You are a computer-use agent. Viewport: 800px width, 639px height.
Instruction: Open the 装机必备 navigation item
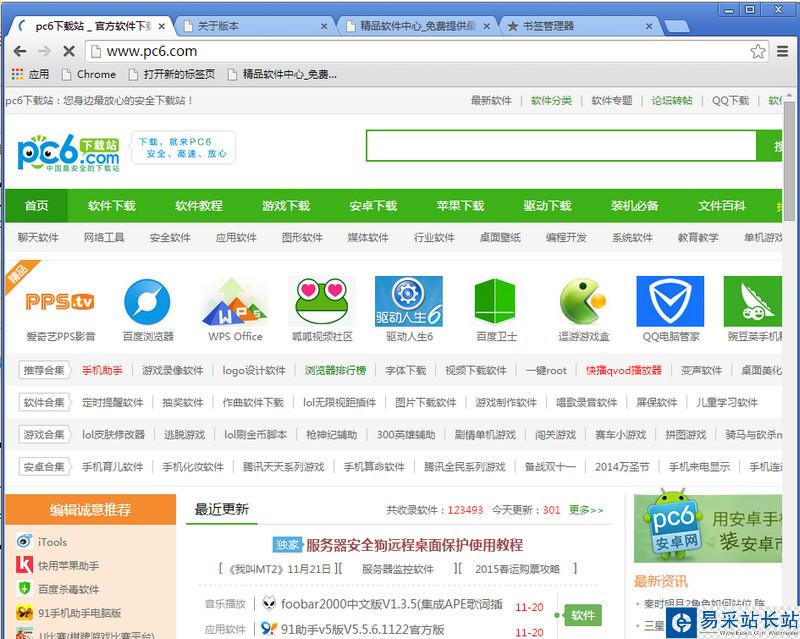coord(635,206)
